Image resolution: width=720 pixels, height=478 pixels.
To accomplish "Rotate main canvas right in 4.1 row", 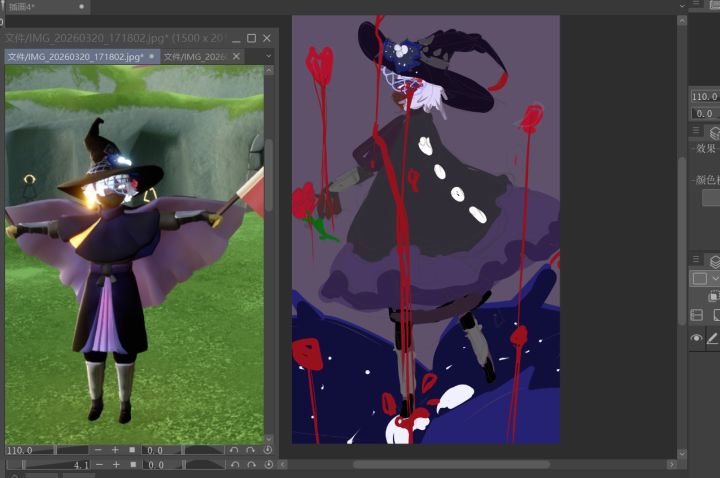I will [x=252, y=465].
